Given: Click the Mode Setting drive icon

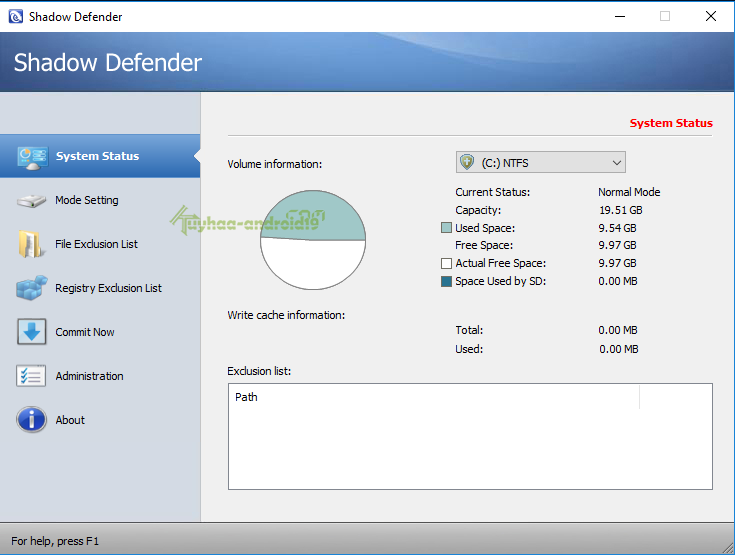Looking at the screenshot, I should (x=31, y=201).
